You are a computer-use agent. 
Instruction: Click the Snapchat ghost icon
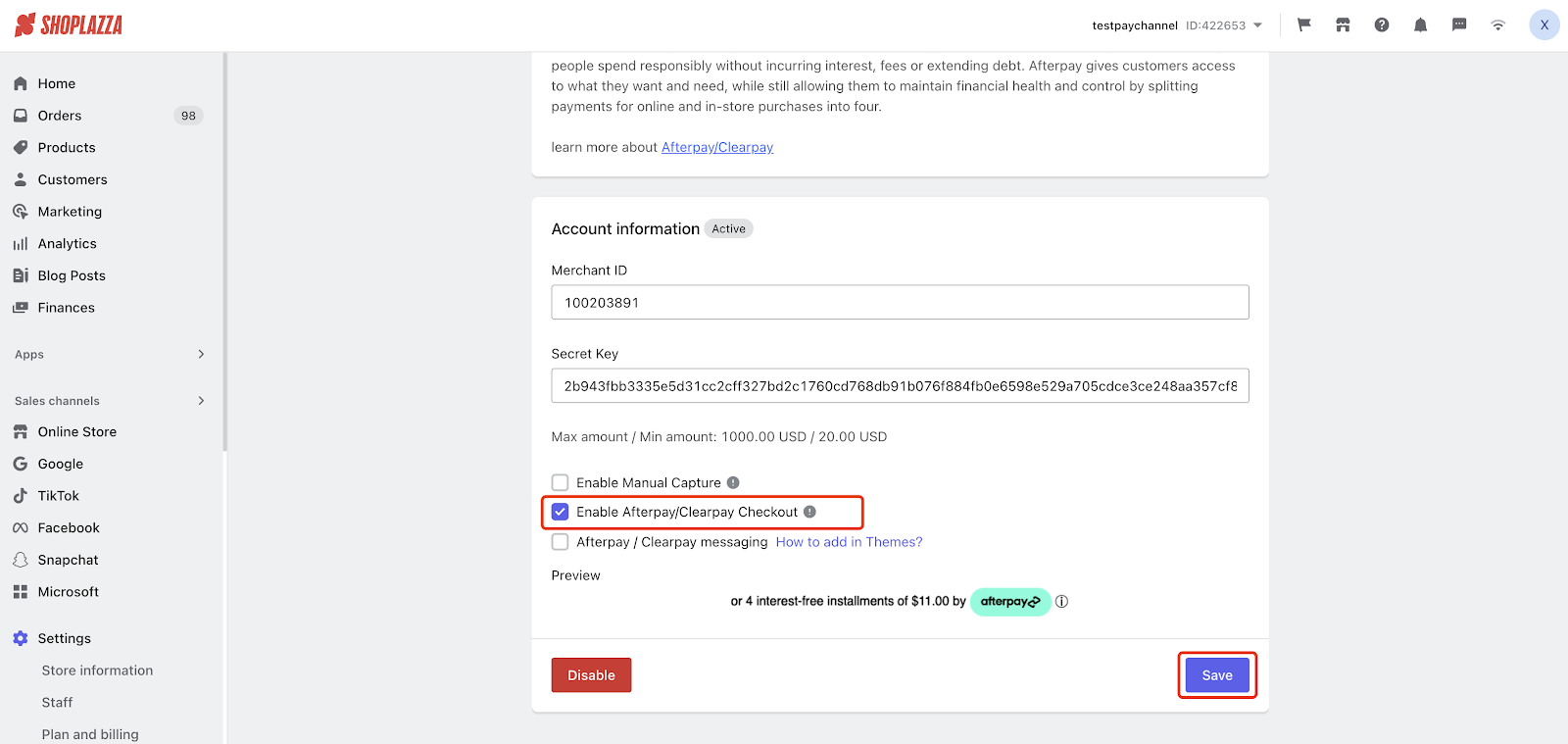coord(21,560)
